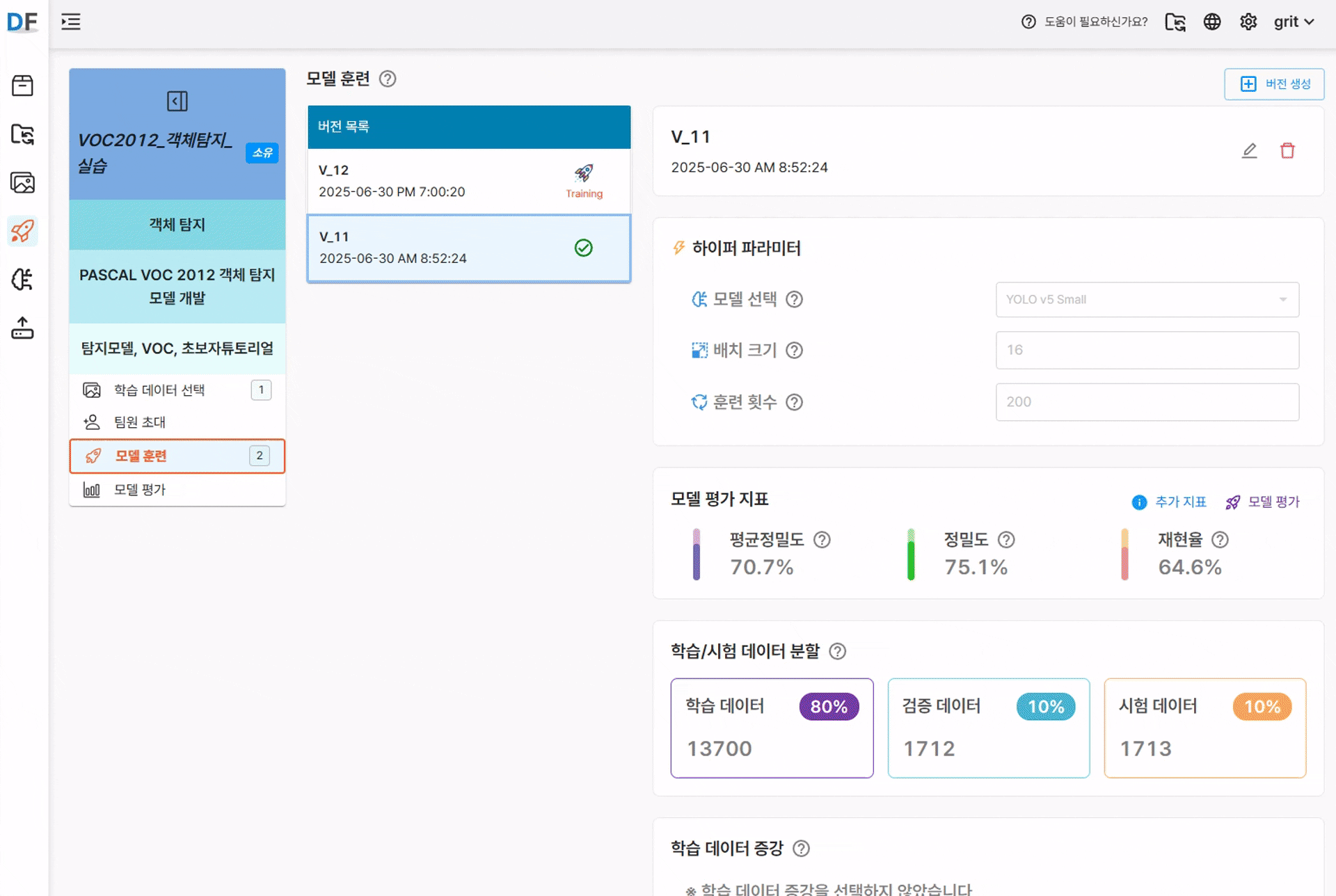Screen dimensions: 1336x896
Task: Click the 소유 badge on project title
Action: click(262, 153)
